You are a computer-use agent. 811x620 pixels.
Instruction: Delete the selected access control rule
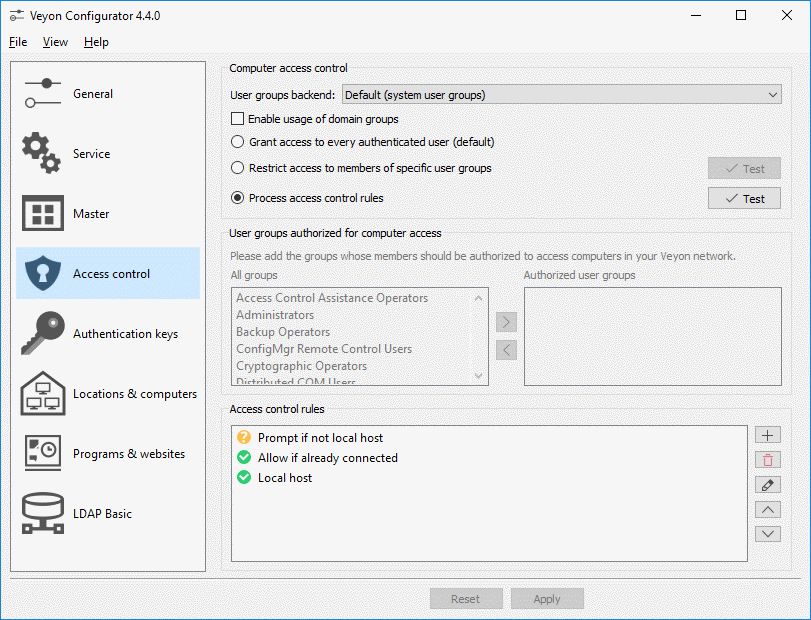coord(768,460)
